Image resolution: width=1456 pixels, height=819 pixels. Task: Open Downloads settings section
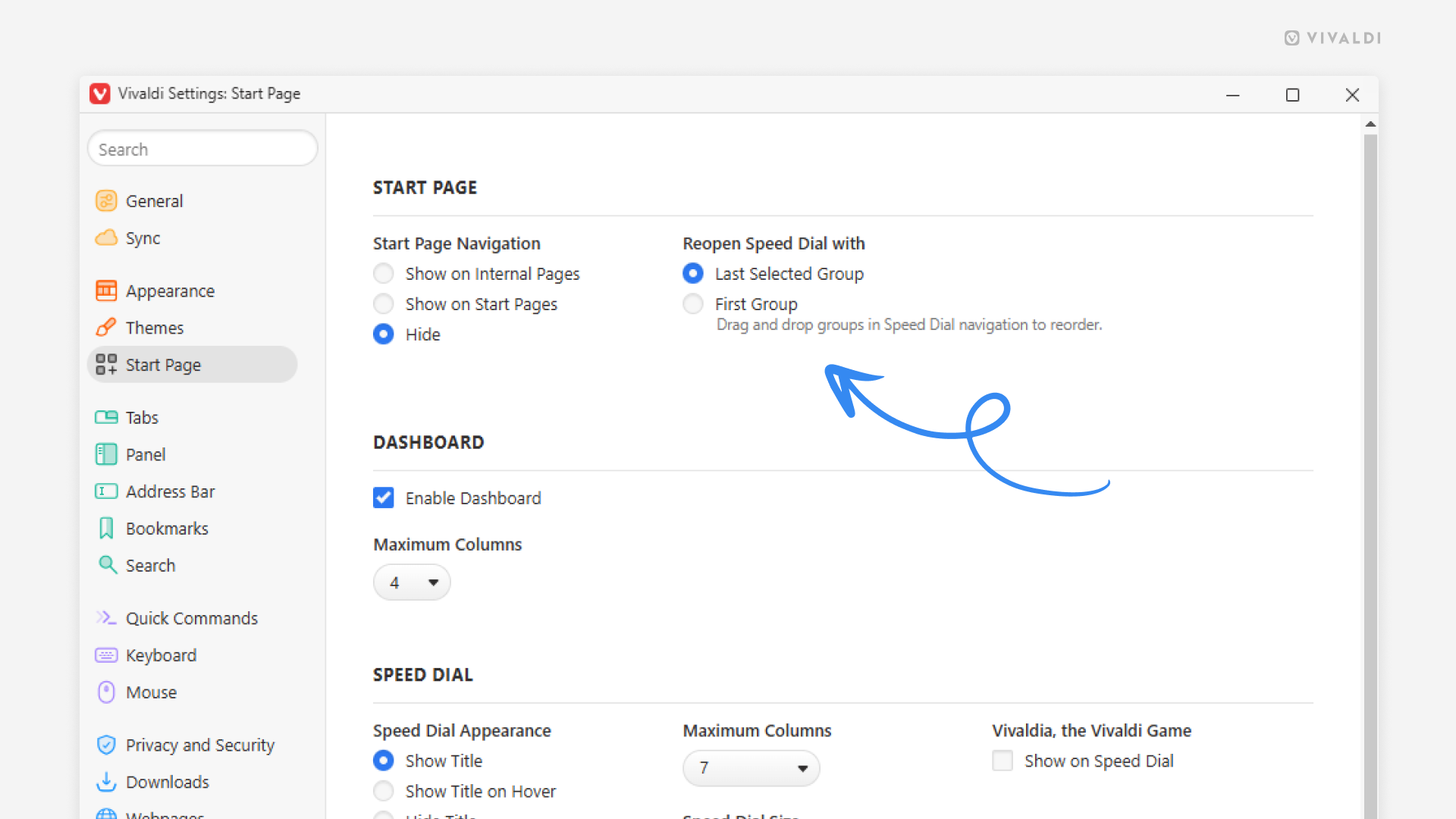[192, 782]
